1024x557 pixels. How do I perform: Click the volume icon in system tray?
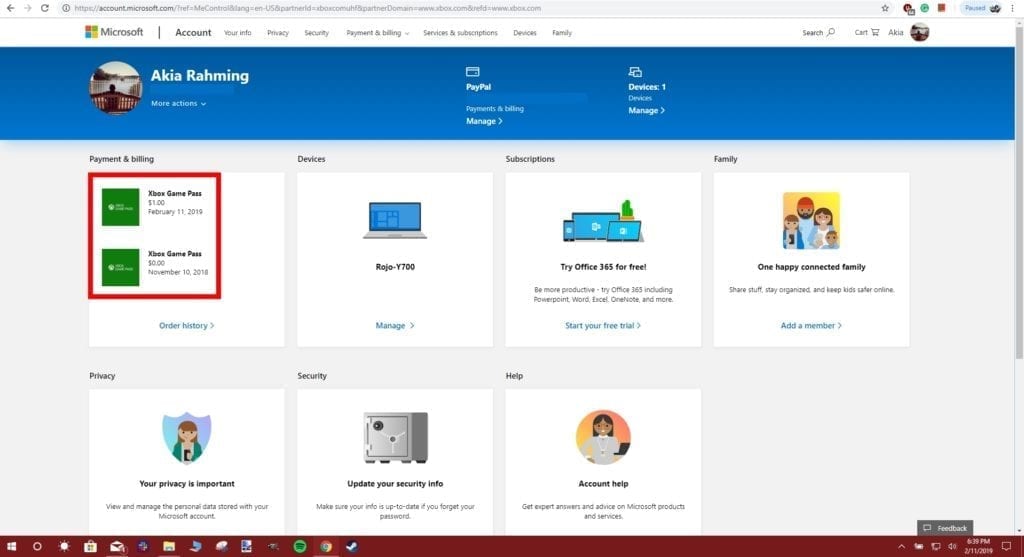click(x=952, y=547)
